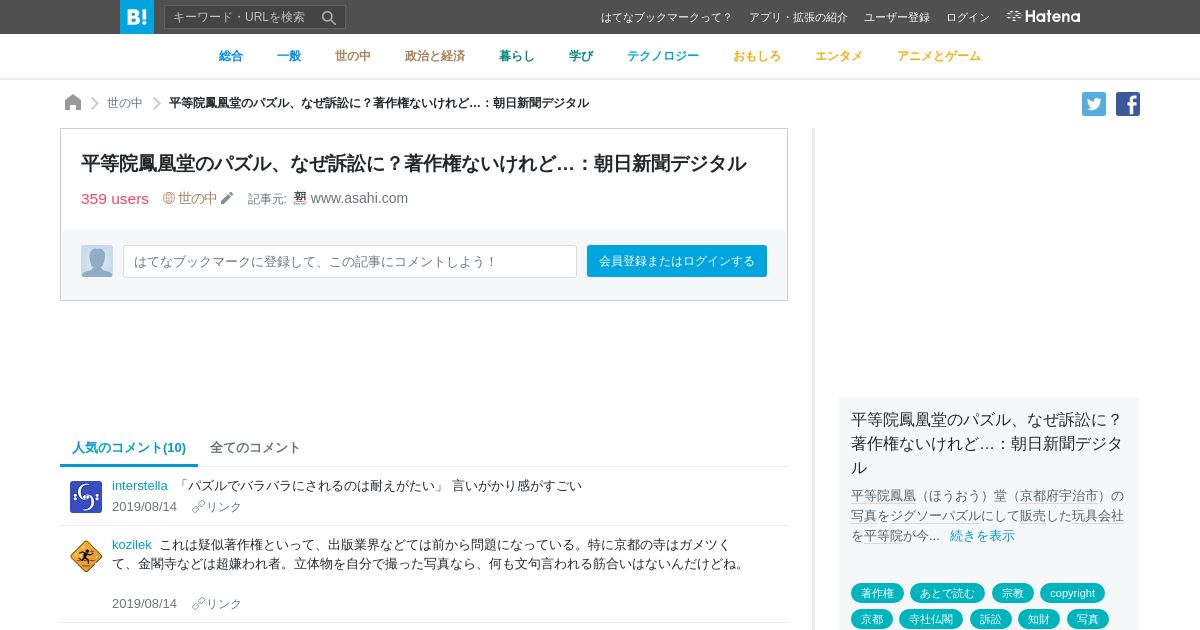1200x630 pixels.
Task: Click ログイン link in header
Action: [x=968, y=17]
